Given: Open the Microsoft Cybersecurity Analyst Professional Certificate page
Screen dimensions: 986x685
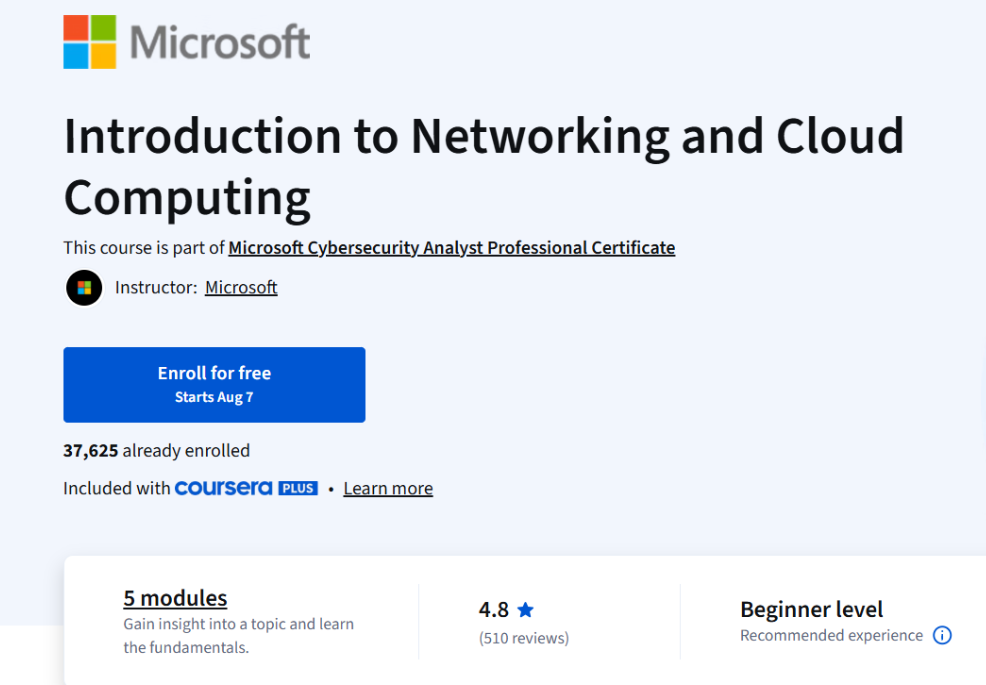Looking at the screenshot, I should coord(451,247).
